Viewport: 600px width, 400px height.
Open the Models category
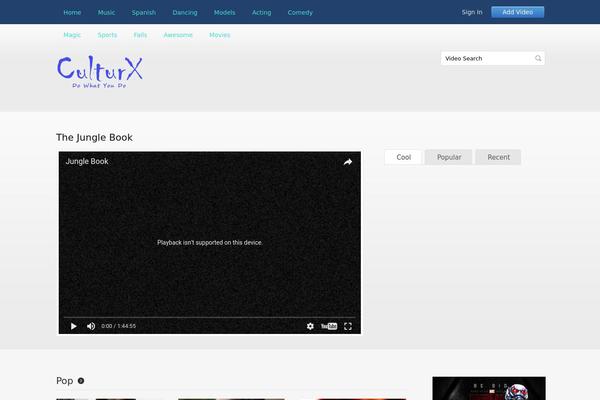pos(225,13)
